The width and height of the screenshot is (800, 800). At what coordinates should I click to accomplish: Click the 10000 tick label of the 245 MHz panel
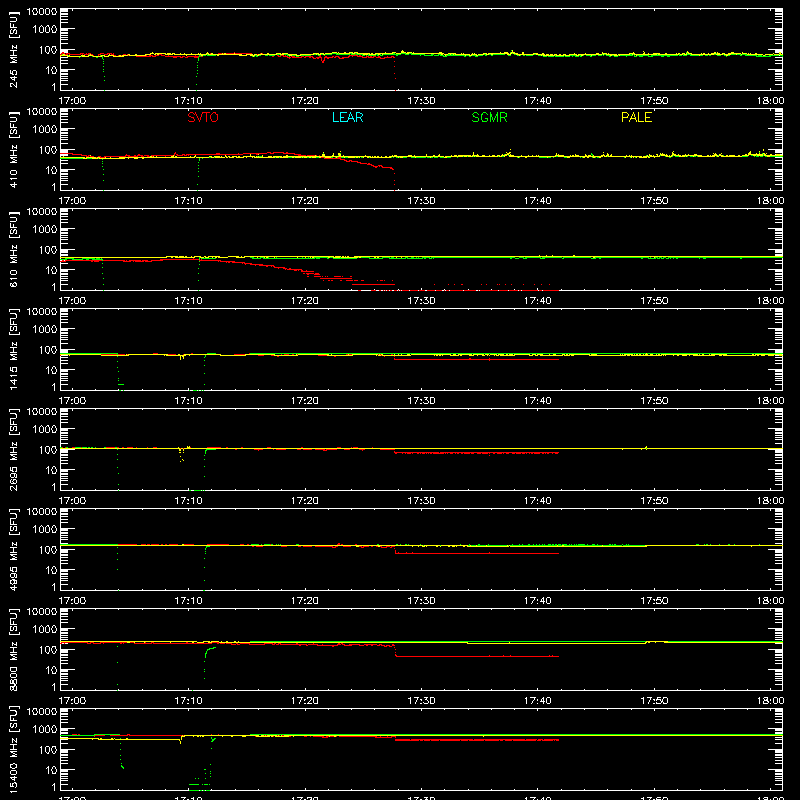[42, 12]
